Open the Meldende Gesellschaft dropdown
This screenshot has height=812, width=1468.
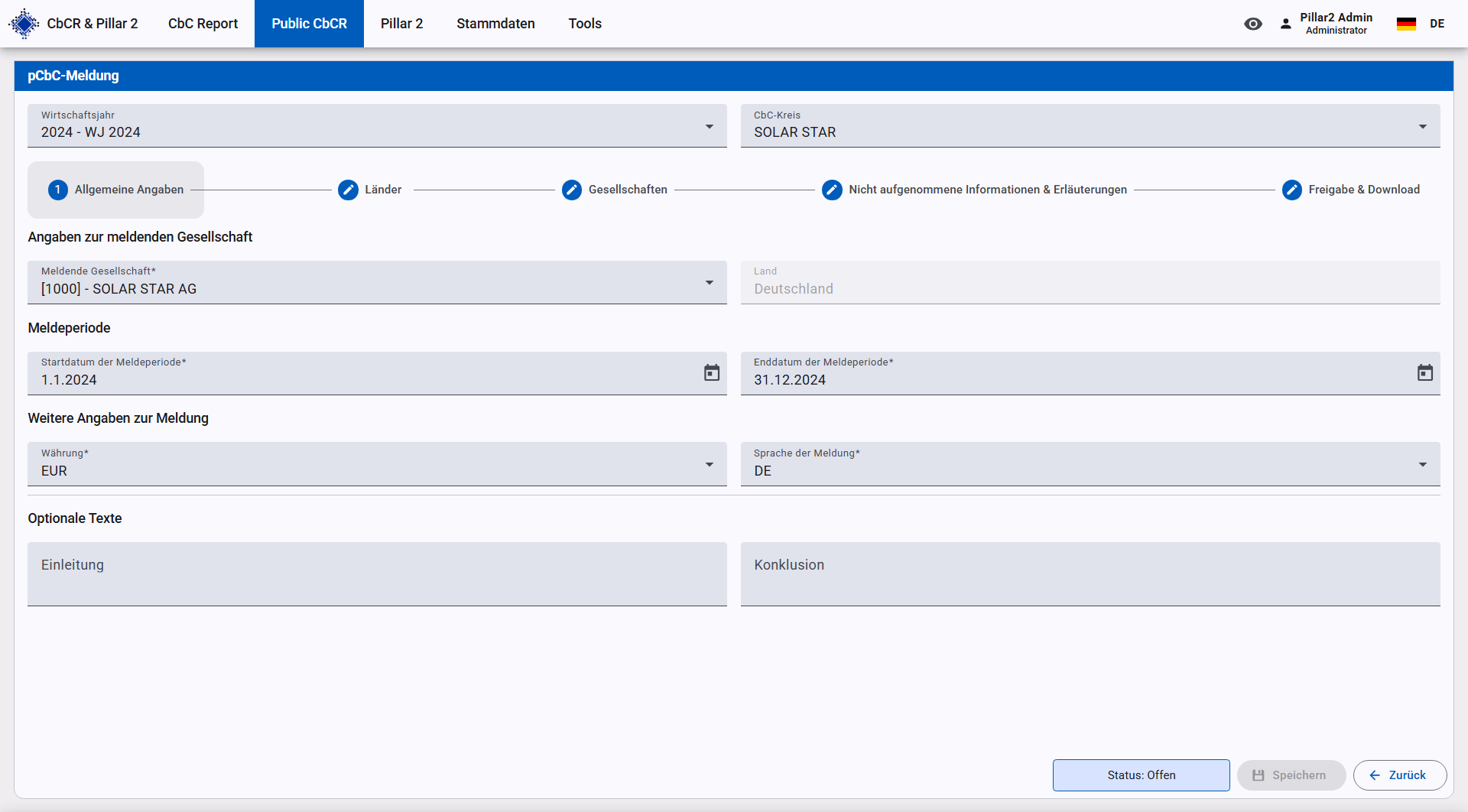click(709, 283)
